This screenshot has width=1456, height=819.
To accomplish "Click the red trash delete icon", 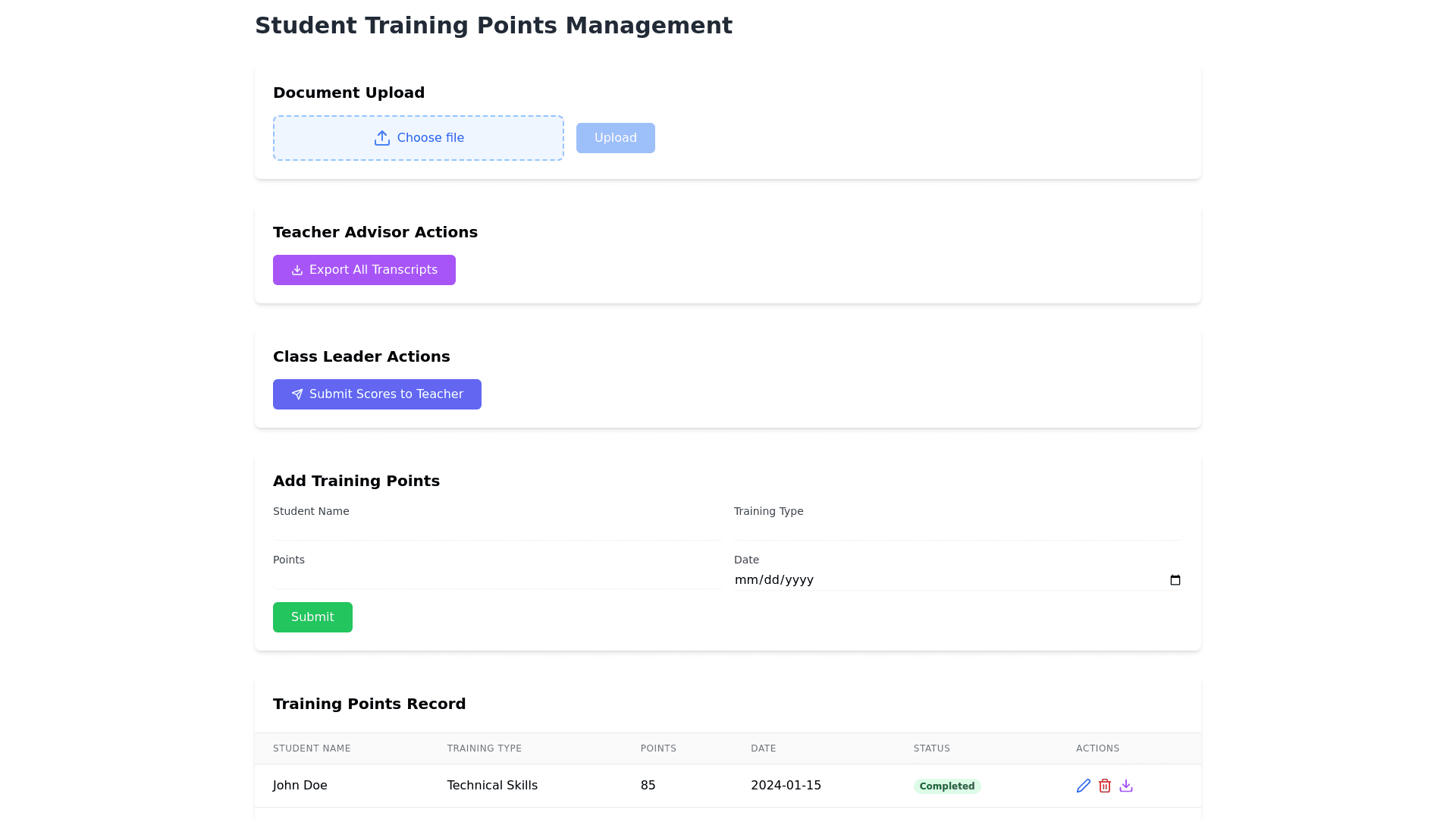I will [x=1105, y=786].
